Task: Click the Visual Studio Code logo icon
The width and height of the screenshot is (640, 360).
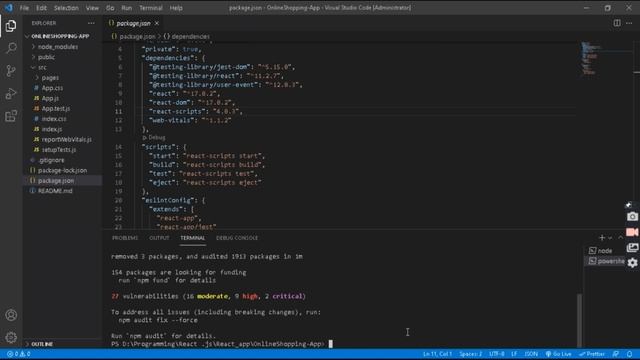Action: [9, 8]
